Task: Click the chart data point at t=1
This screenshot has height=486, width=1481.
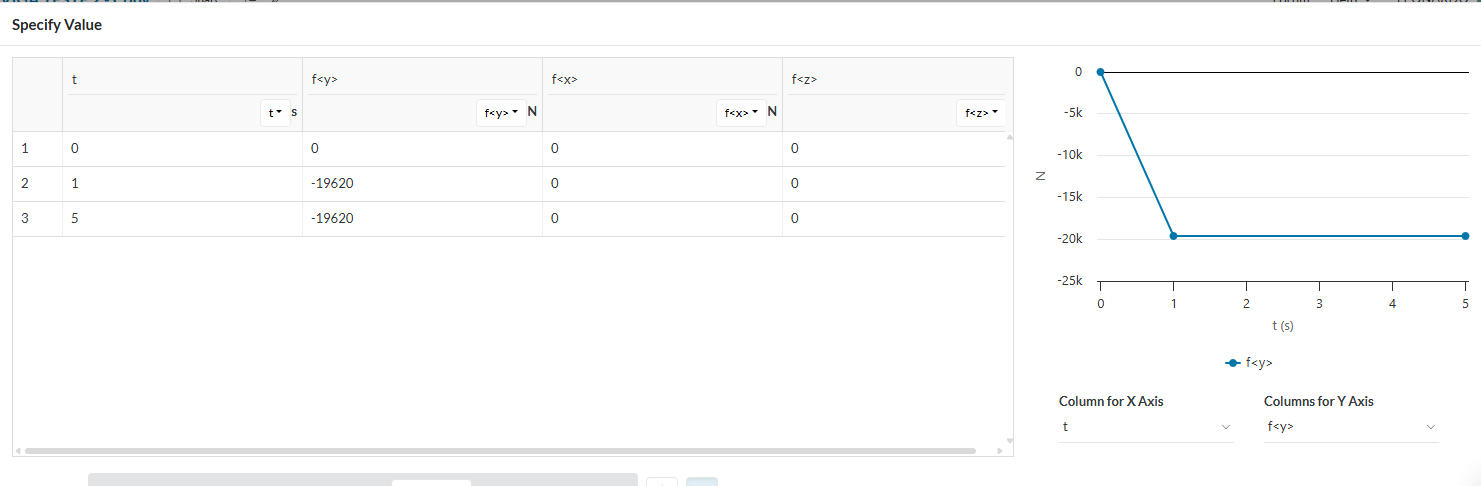Action: 1173,236
